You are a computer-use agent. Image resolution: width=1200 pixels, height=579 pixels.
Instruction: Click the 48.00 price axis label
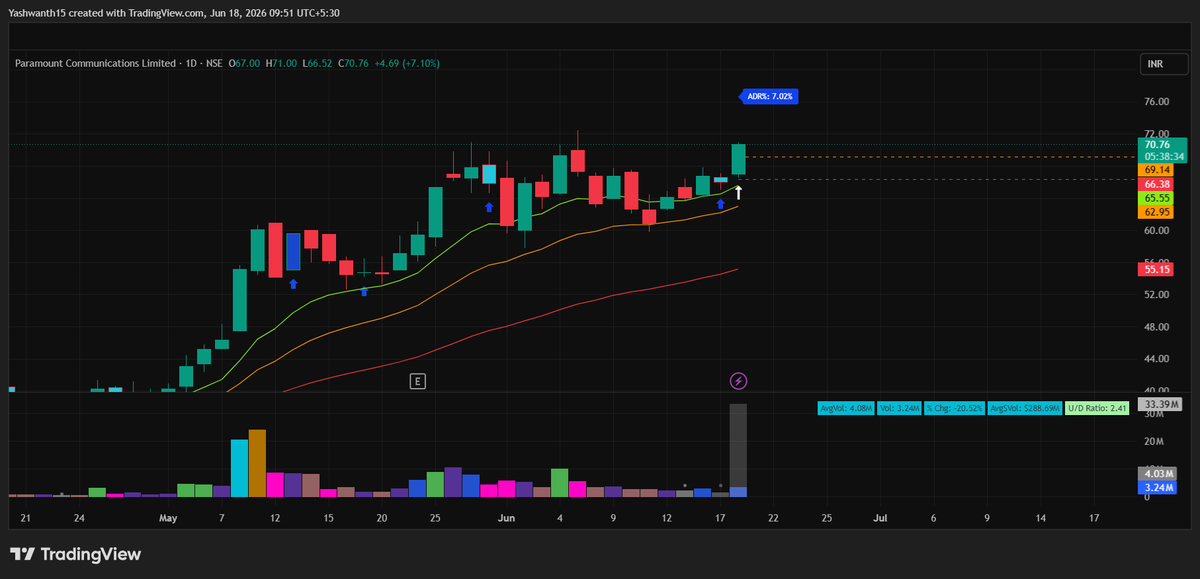pos(1156,327)
